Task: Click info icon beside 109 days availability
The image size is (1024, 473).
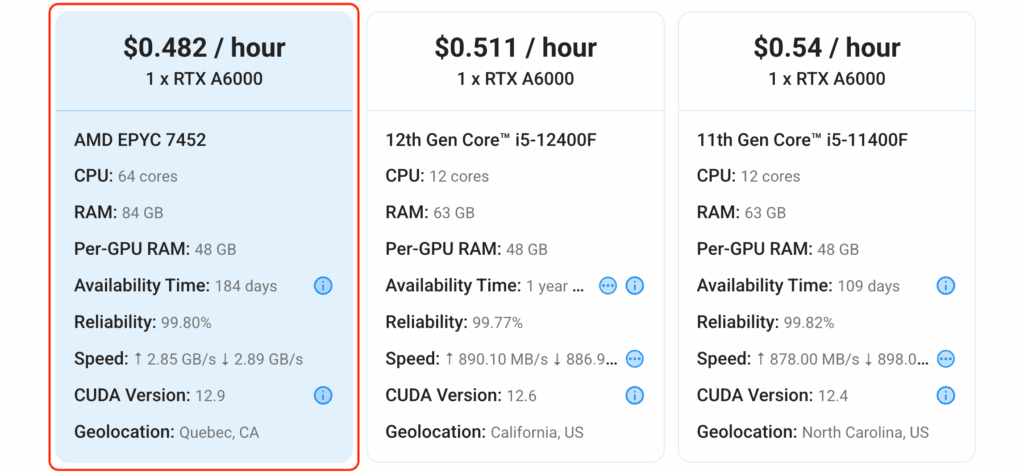Action: (946, 286)
